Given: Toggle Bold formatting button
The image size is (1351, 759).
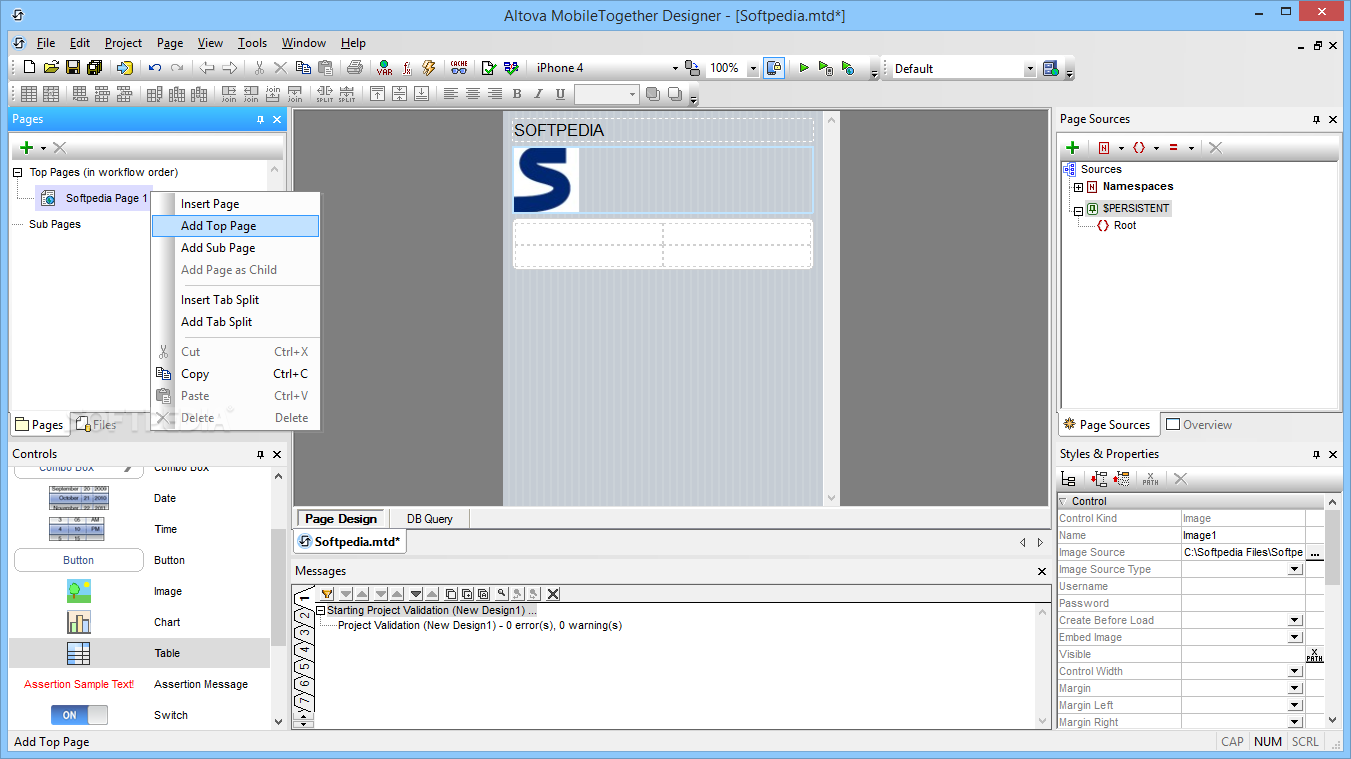Looking at the screenshot, I should (517, 94).
